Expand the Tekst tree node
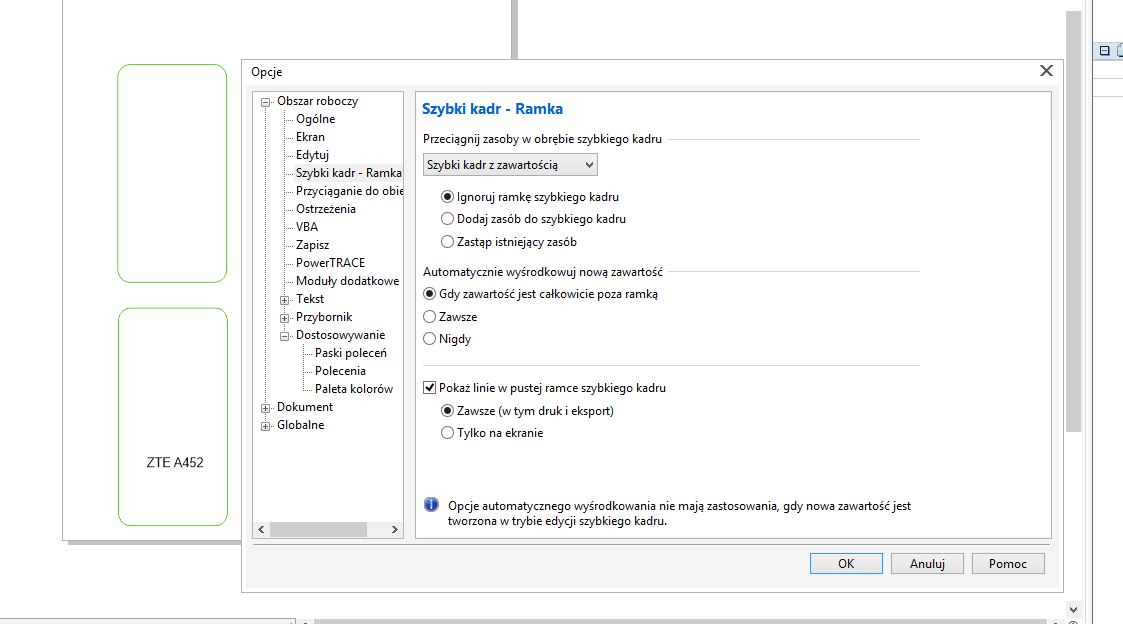1123x624 pixels. click(285, 299)
